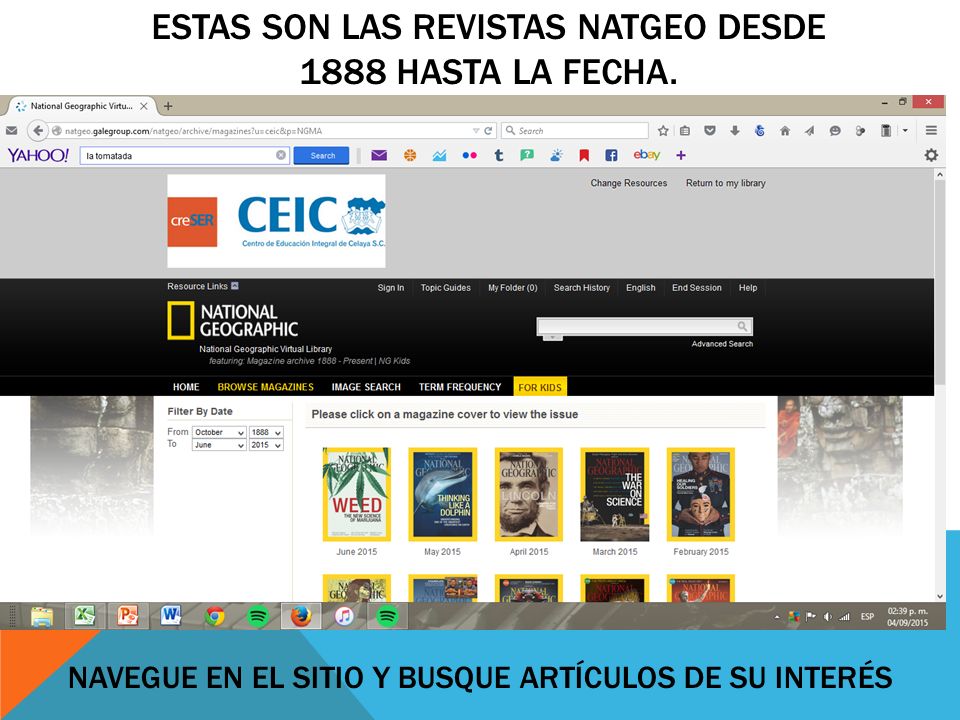Open the eBay shortcut in Yahoo toolbar
Viewport: 960px width, 720px height.
(647, 155)
